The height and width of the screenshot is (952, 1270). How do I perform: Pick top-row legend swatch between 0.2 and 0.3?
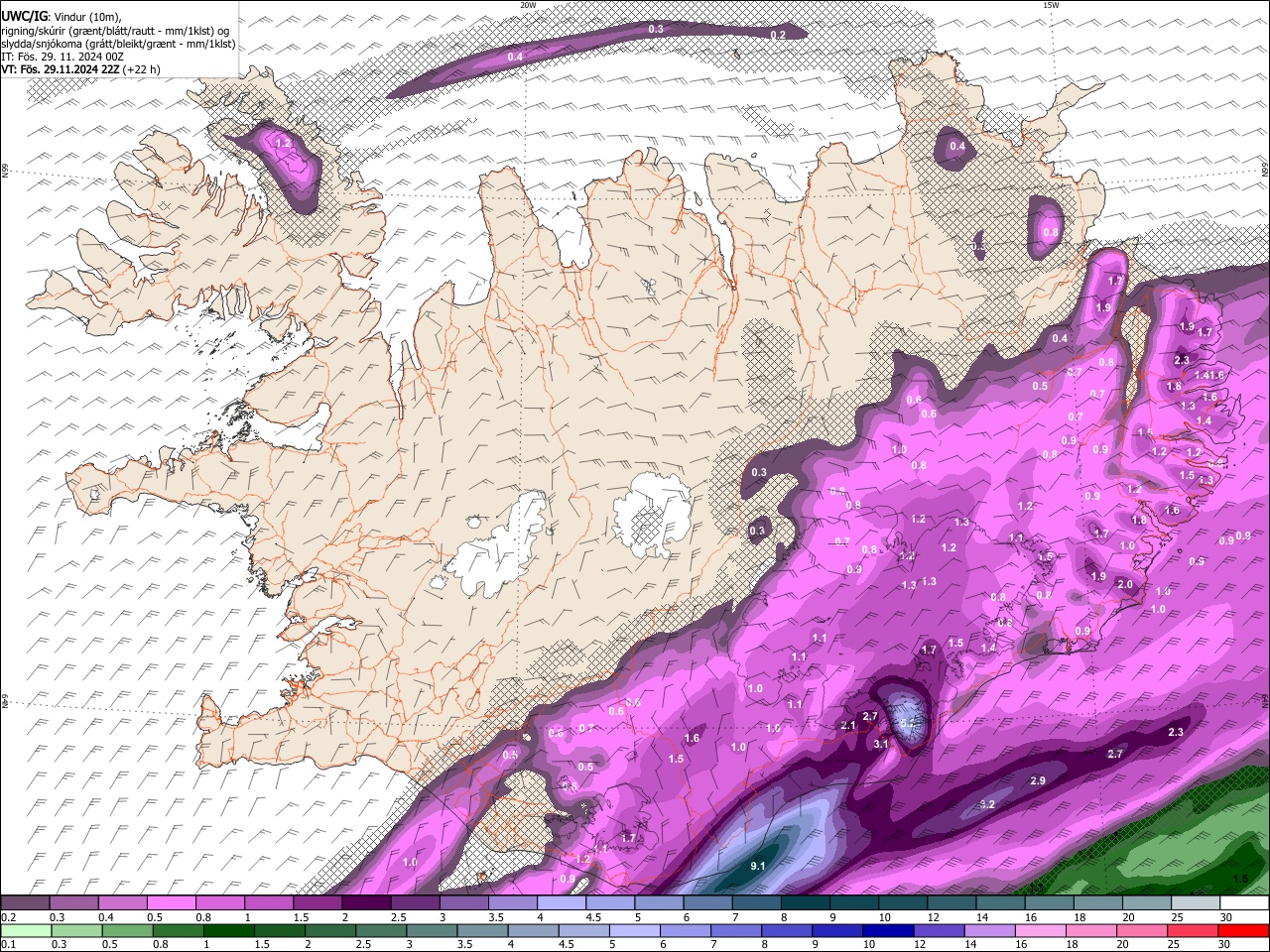(x=25, y=903)
